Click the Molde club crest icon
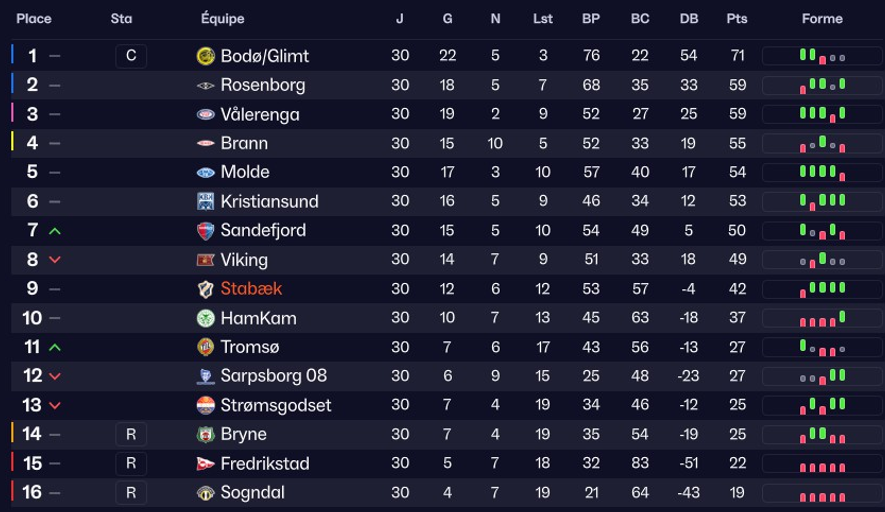The image size is (885, 512). pyautogui.click(x=206, y=172)
